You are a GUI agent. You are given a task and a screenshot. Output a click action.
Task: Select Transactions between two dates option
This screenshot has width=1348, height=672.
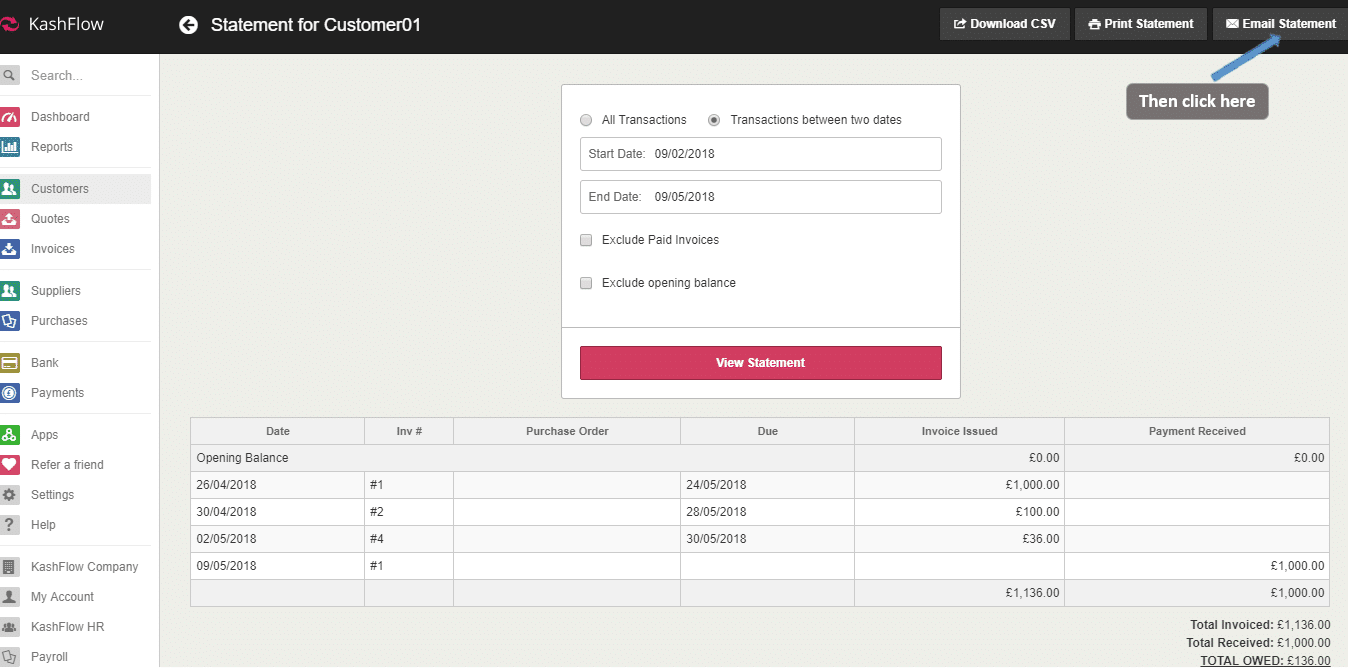(714, 120)
